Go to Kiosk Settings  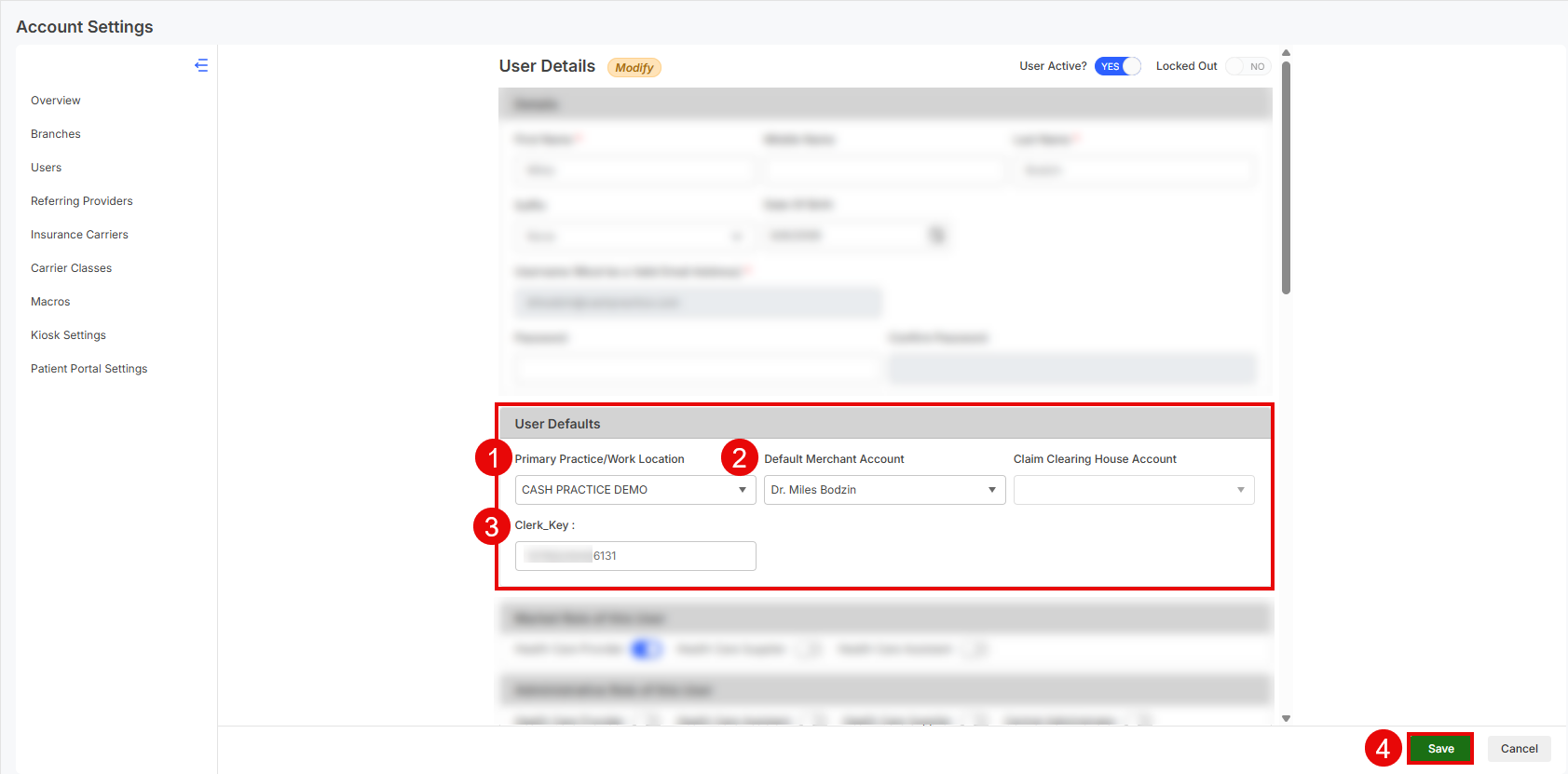tap(68, 335)
